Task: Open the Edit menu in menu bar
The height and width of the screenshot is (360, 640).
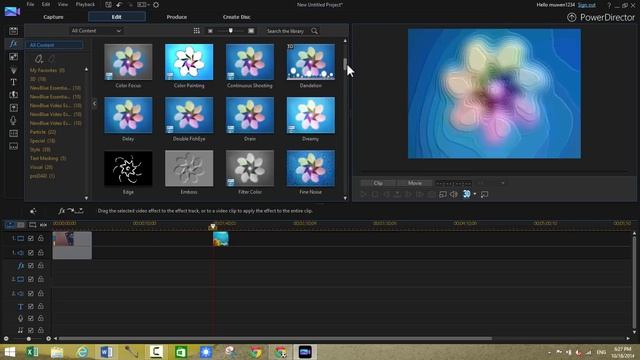Action: [x=46, y=4]
